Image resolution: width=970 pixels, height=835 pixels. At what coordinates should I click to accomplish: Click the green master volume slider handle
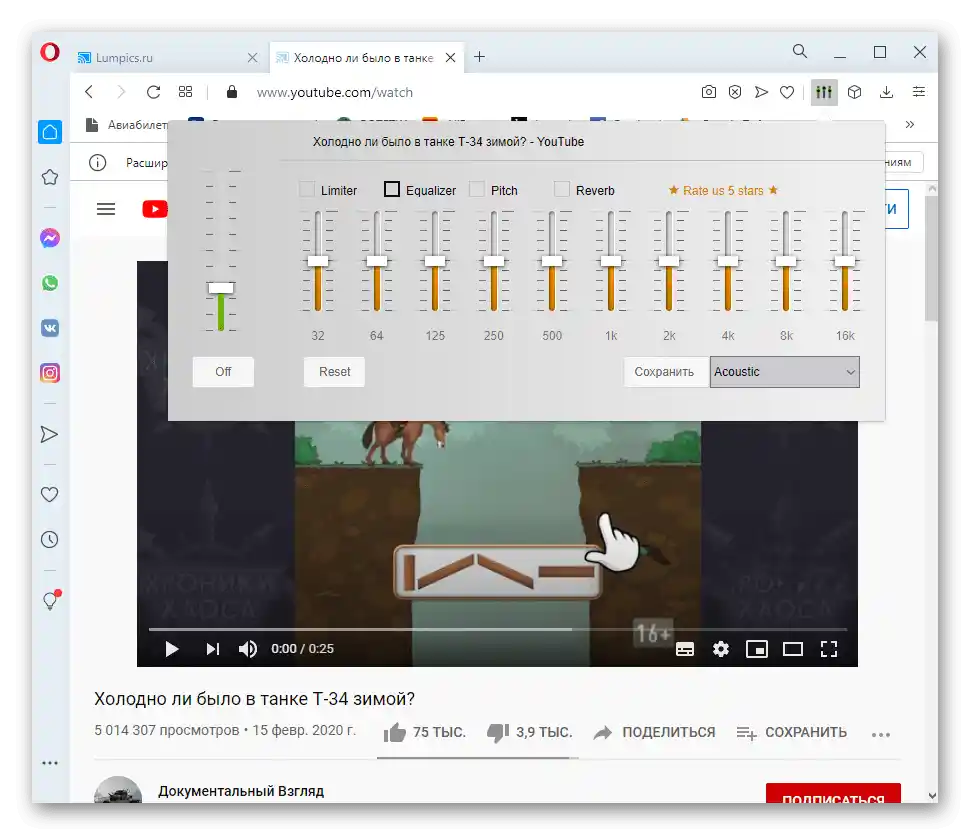click(x=221, y=288)
